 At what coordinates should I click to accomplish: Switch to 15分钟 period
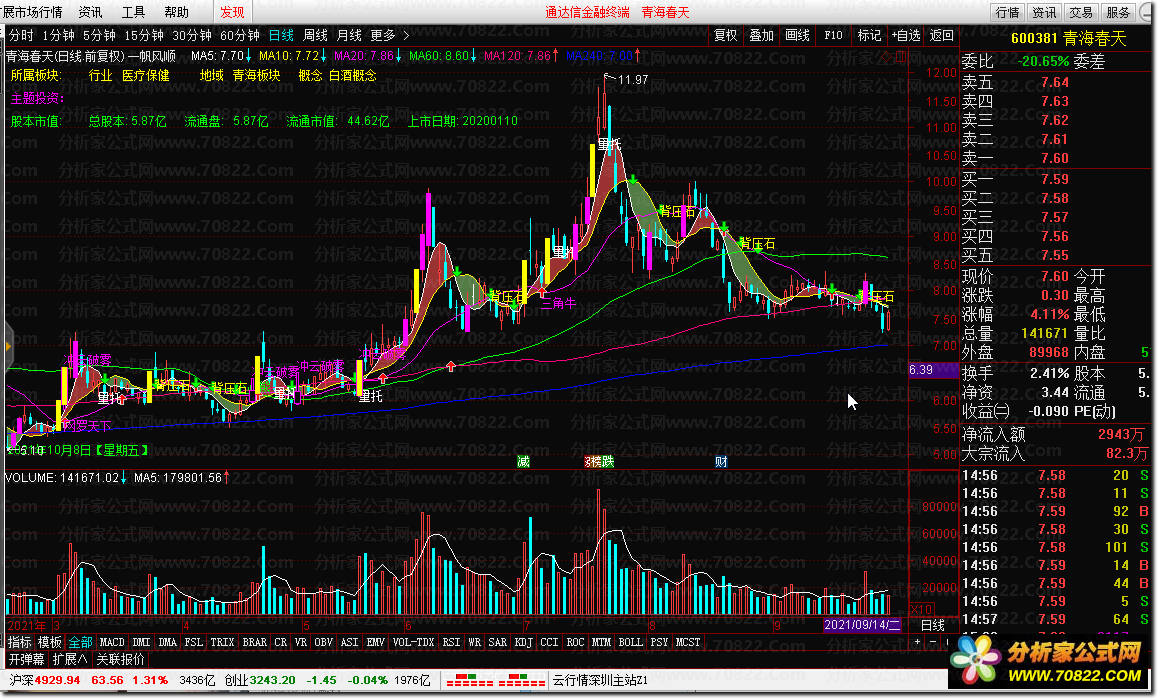[x=144, y=35]
